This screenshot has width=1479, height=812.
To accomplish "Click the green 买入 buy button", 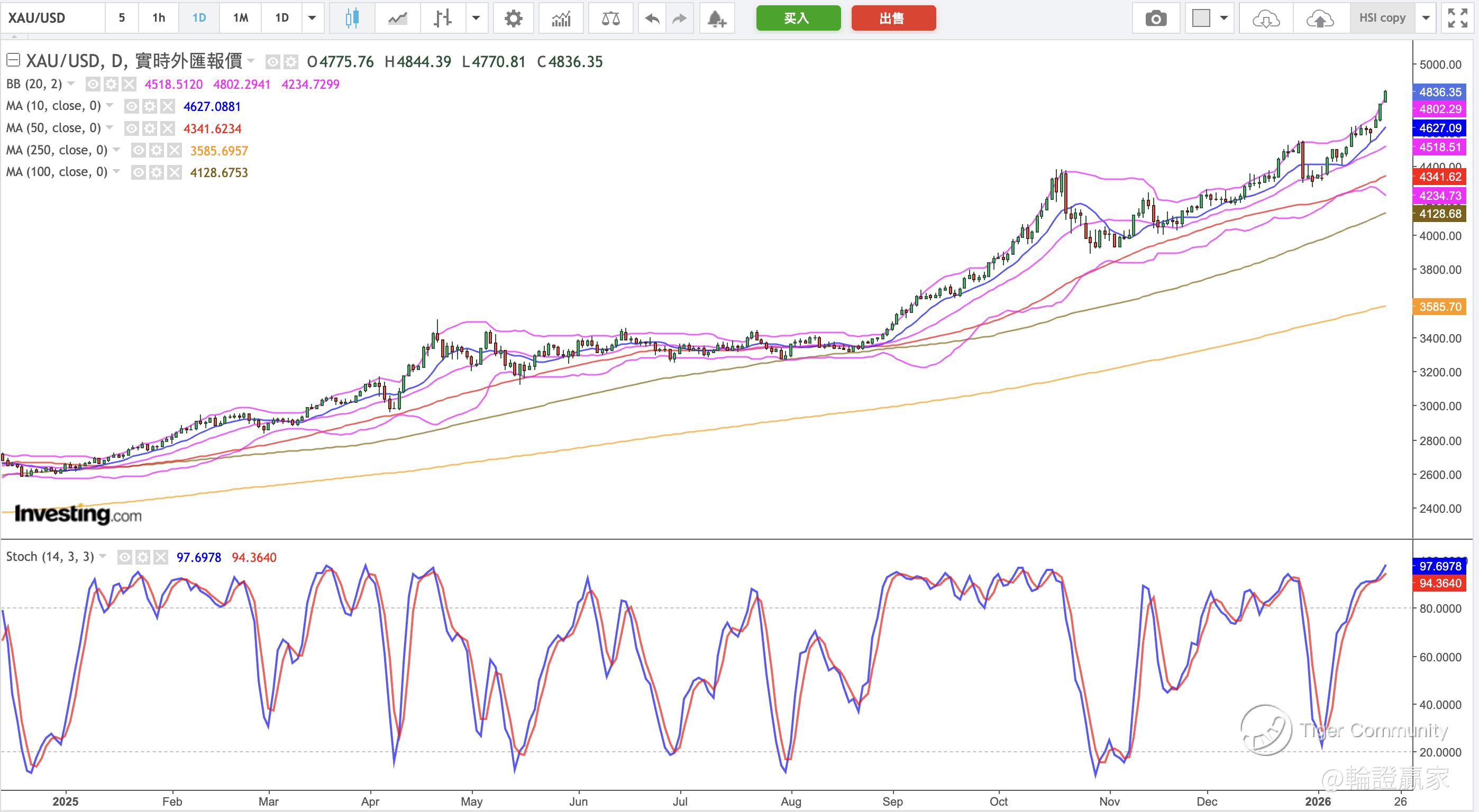I will point(798,19).
